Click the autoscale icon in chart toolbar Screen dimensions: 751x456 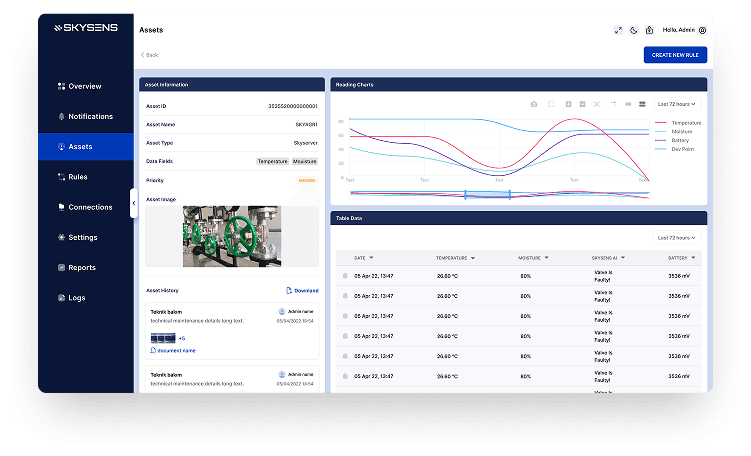coord(597,104)
